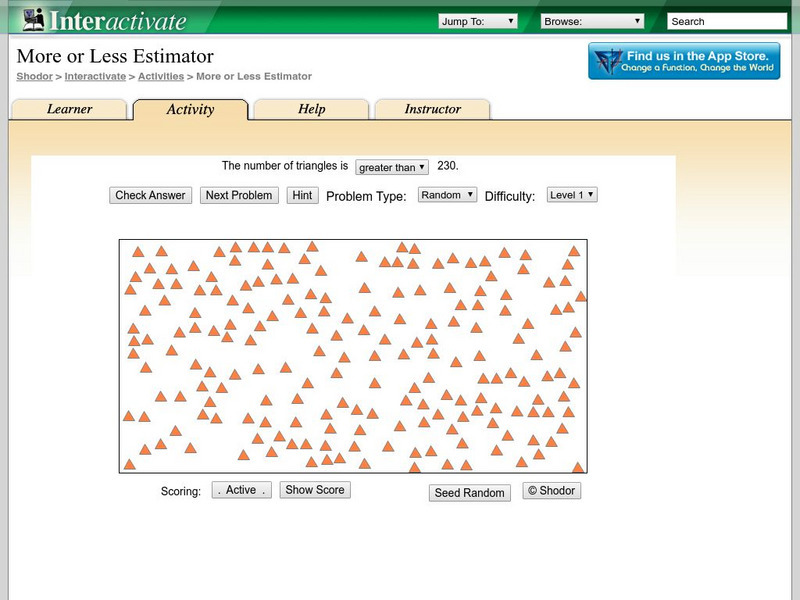Follow the Shodor breadcrumb link
Viewport: 800px width, 600px height.
click(x=34, y=76)
